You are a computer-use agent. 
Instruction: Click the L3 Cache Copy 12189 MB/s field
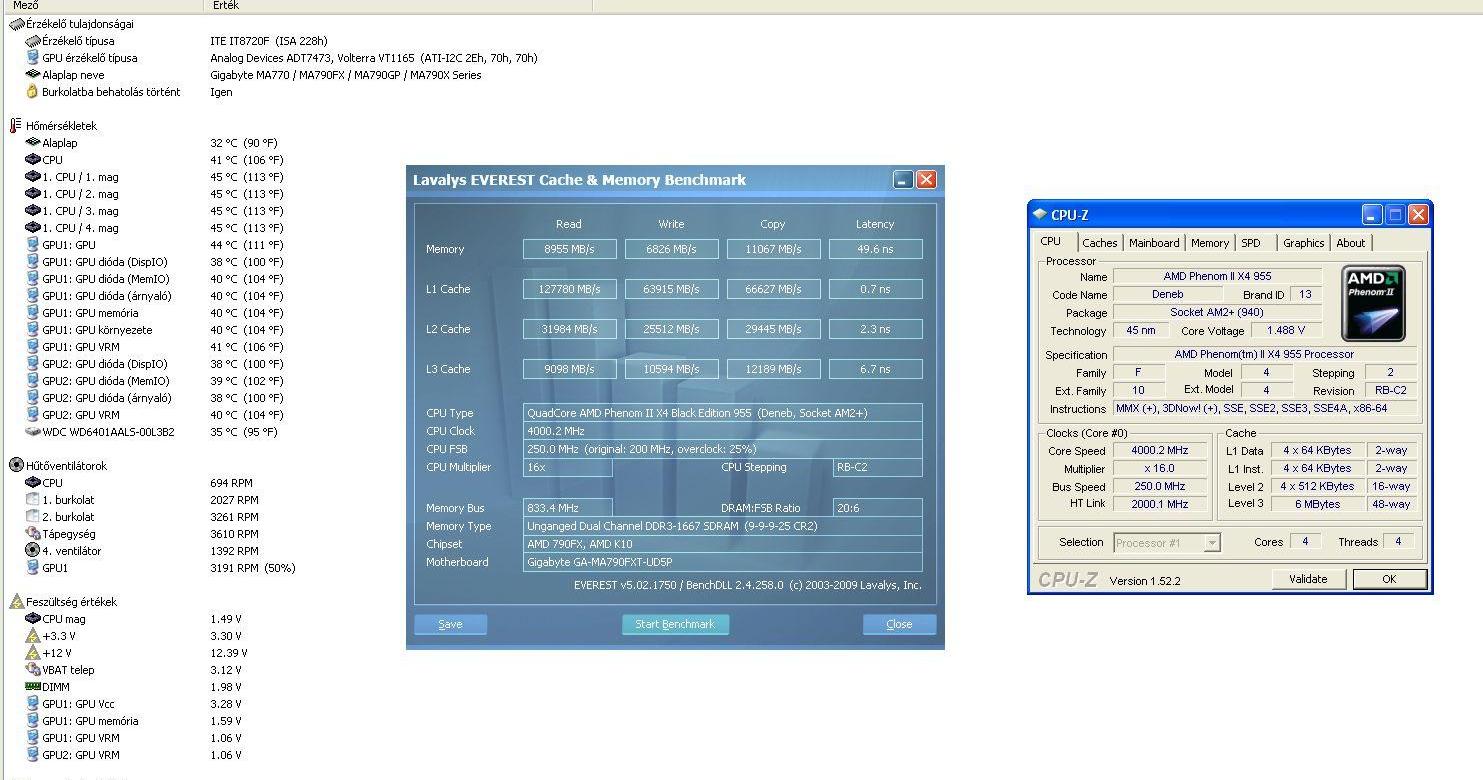point(774,369)
